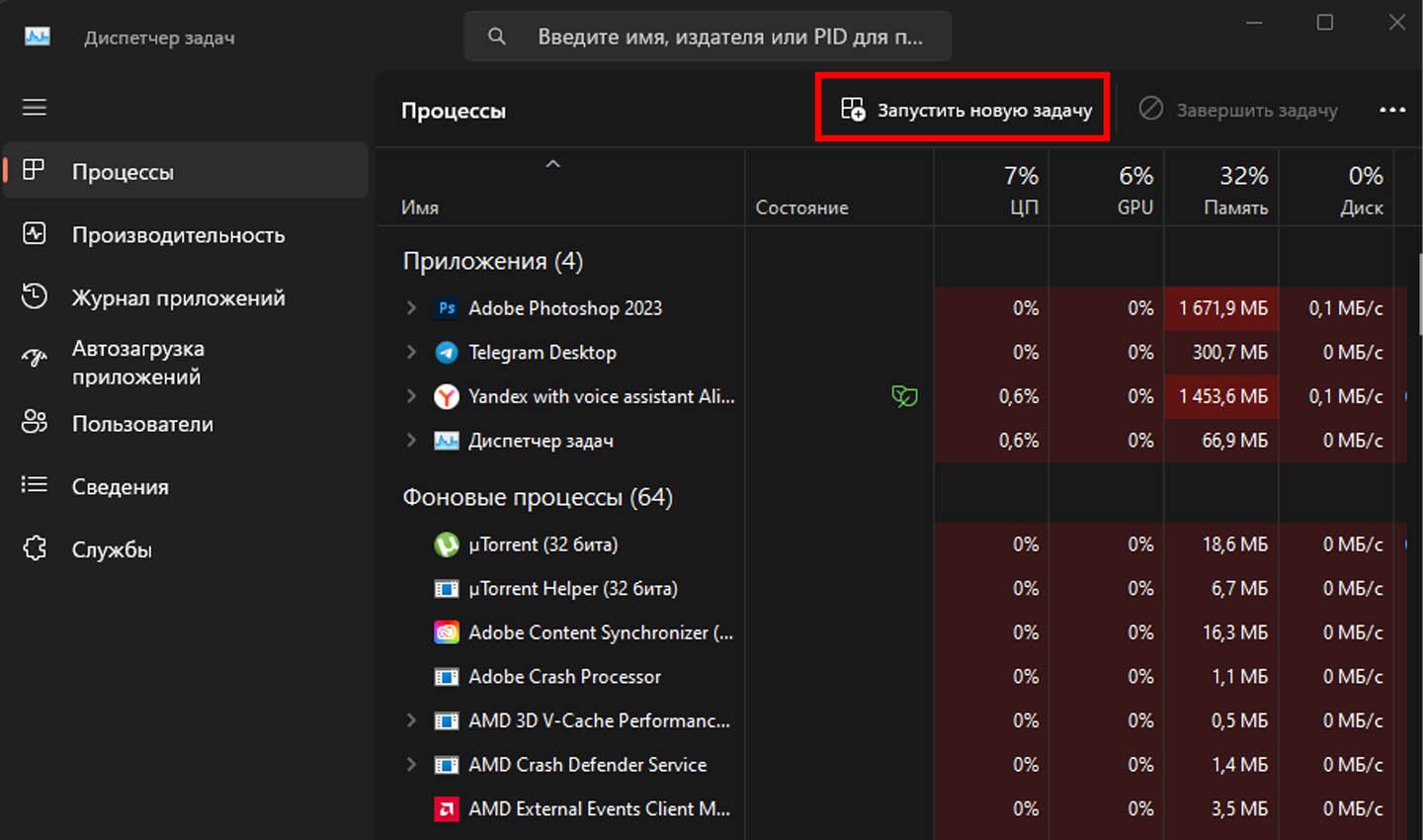Screen dimensions: 1423x840
Task: Expand the Yandex with voice assistant group
Action: [x=411, y=396]
